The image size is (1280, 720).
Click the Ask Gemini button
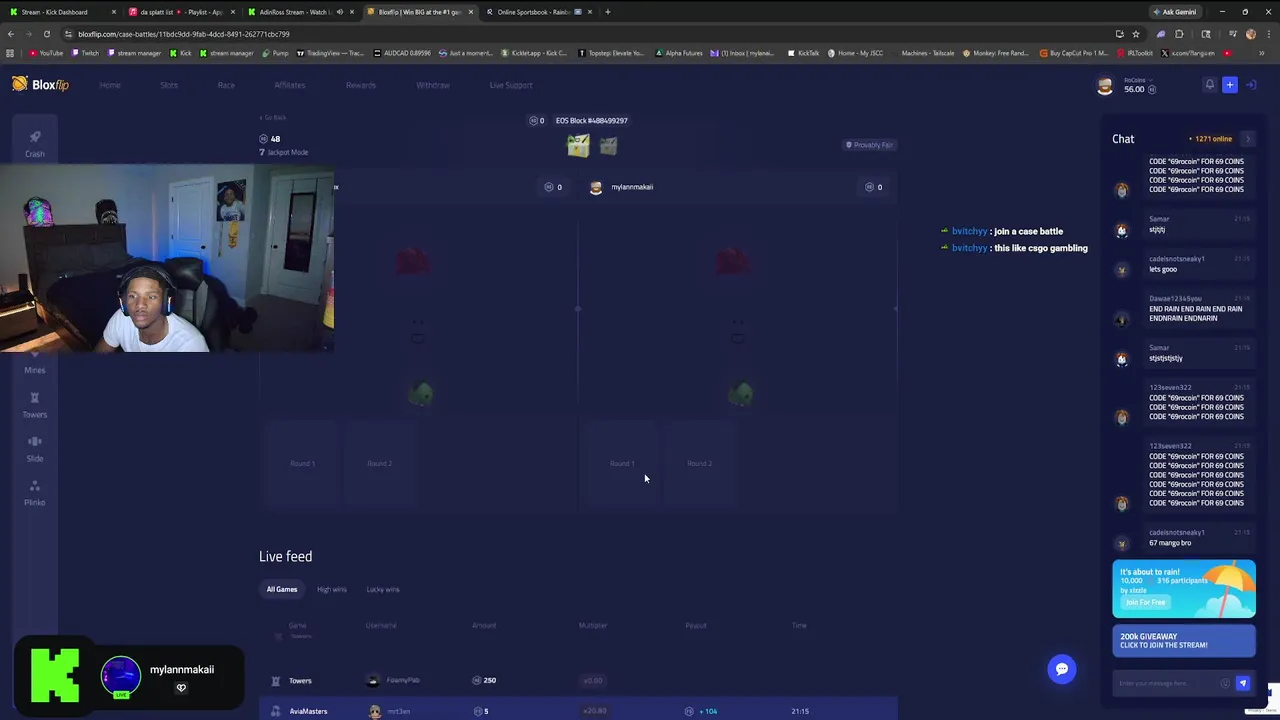(x=1174, y=12)
